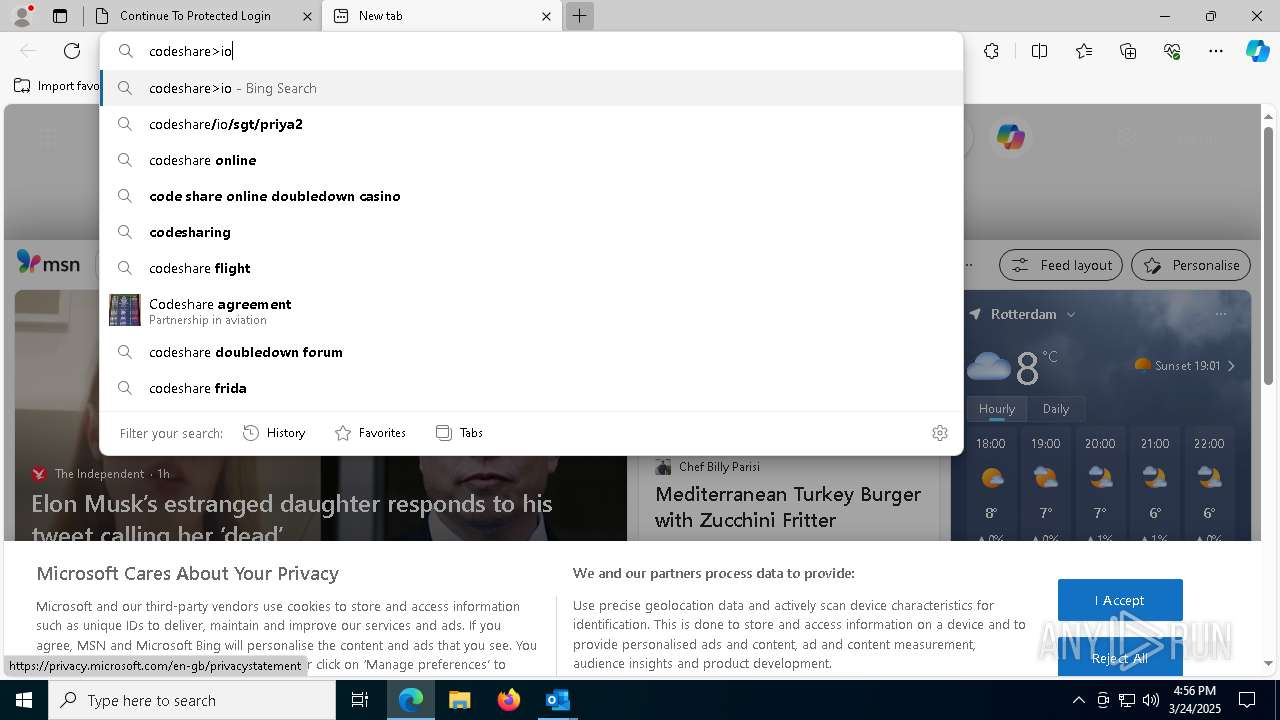Switch weather to Daily tab
The width and height of the screenshot is (1280, 720).
(1056, 409)
